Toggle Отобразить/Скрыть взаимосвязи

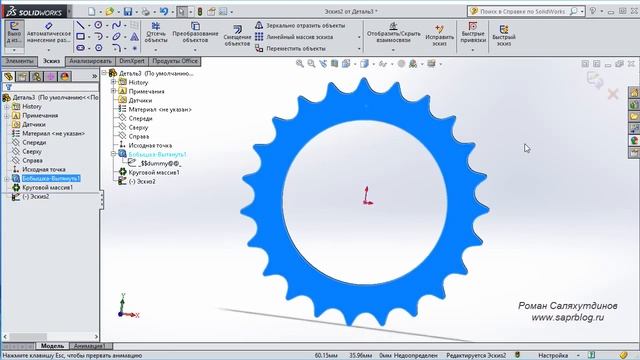[393, 33]
